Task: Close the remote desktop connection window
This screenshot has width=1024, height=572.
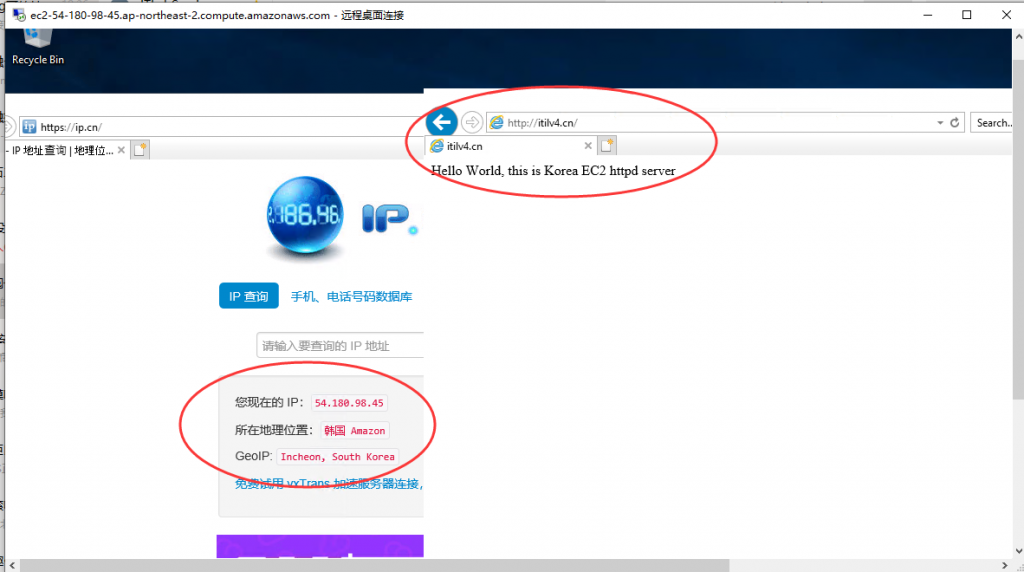Action: [x=1006, y=14]
